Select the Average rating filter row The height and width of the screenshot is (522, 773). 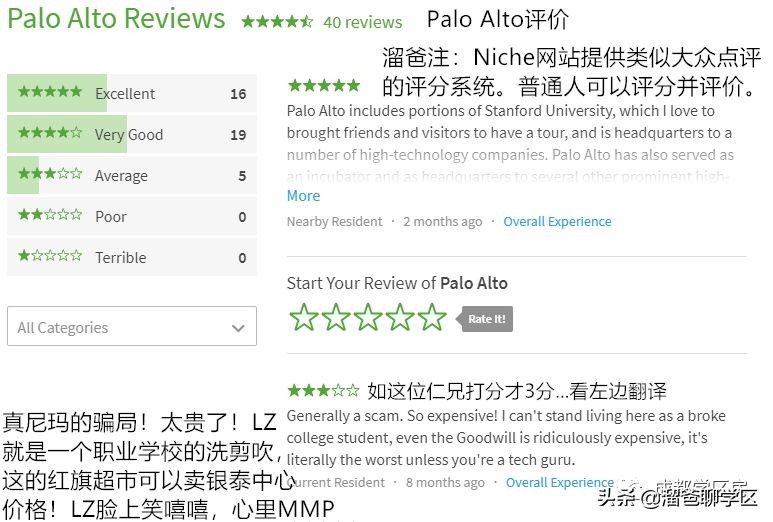132,175
